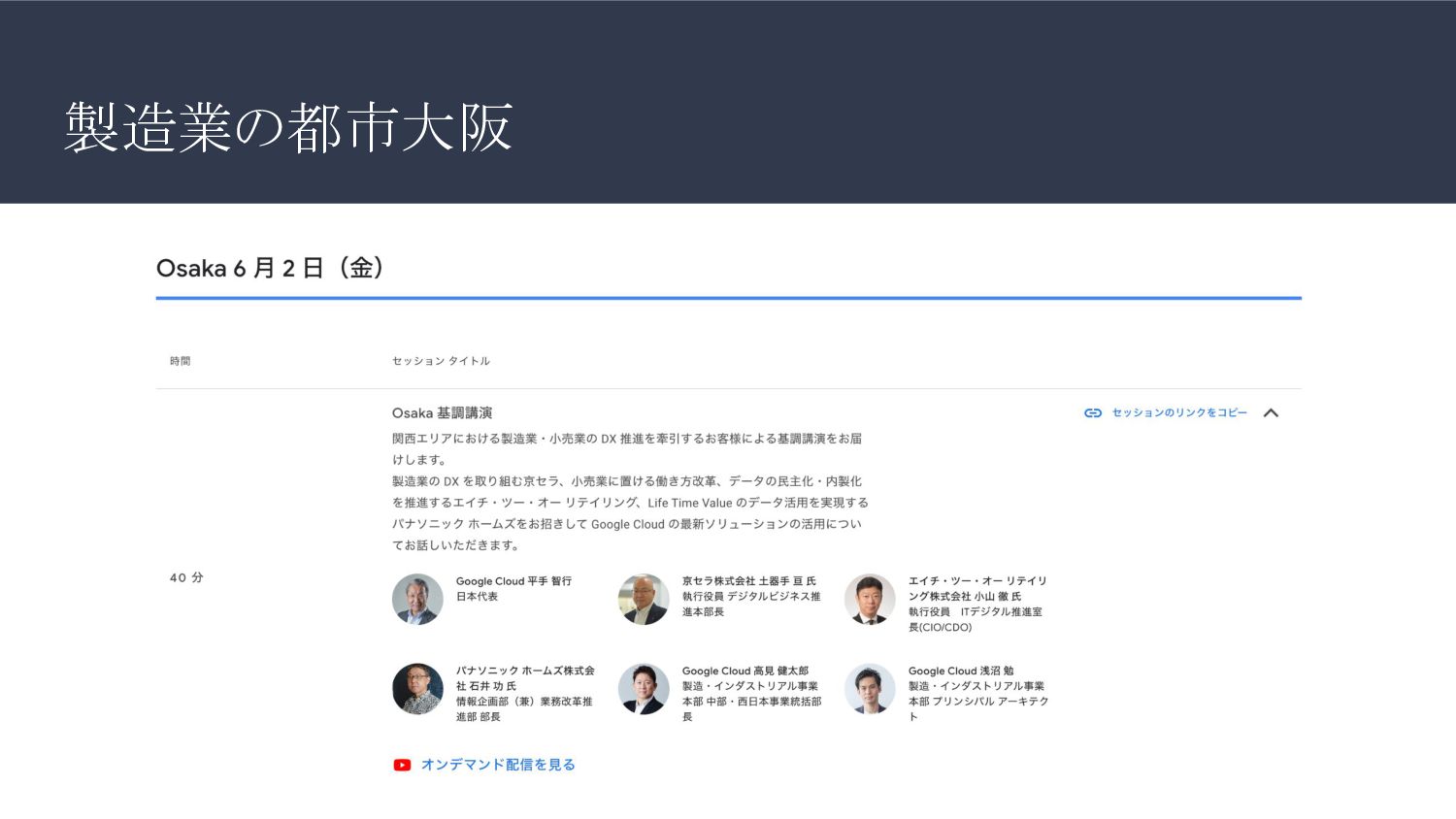Click the name text 京セラ株式会社 土器手 亘 氏
Viewport: 1456px width, 819px height.
pos(749,581)
